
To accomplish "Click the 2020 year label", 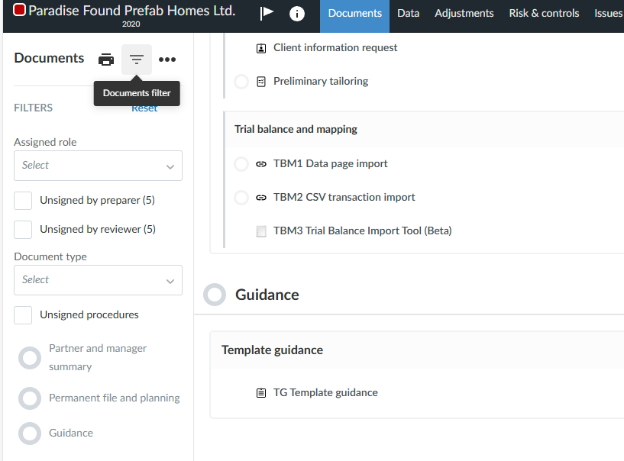I will click(131, 24).
